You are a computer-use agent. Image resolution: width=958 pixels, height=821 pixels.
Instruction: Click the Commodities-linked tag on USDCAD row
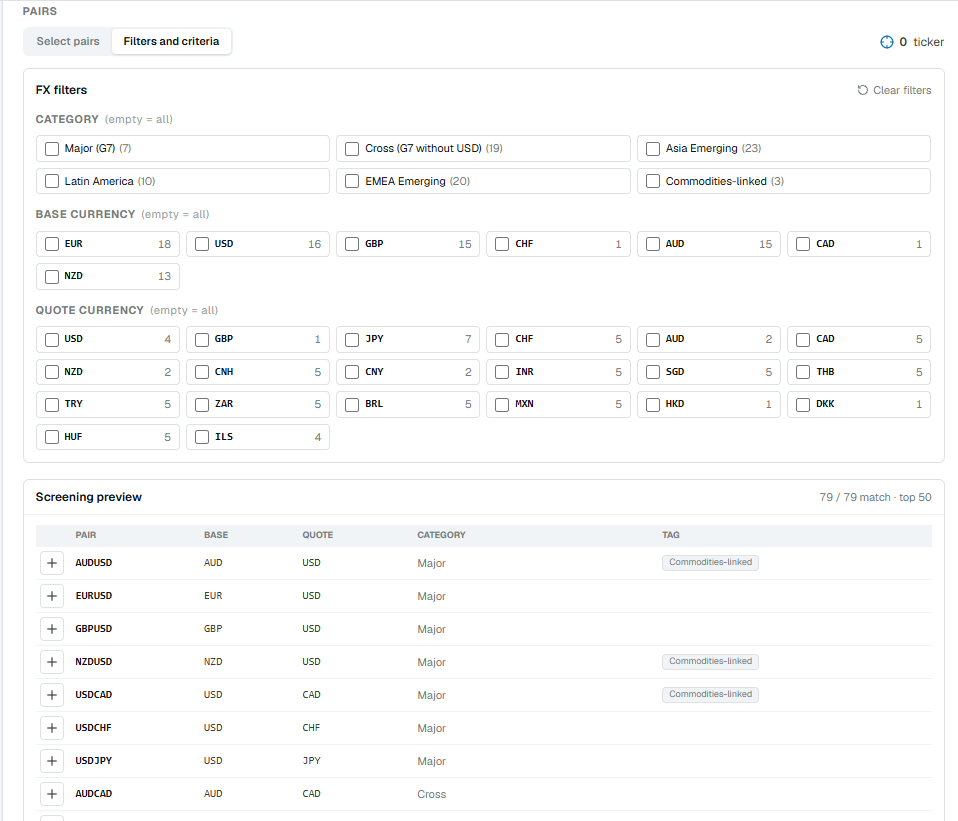point(710,695)
